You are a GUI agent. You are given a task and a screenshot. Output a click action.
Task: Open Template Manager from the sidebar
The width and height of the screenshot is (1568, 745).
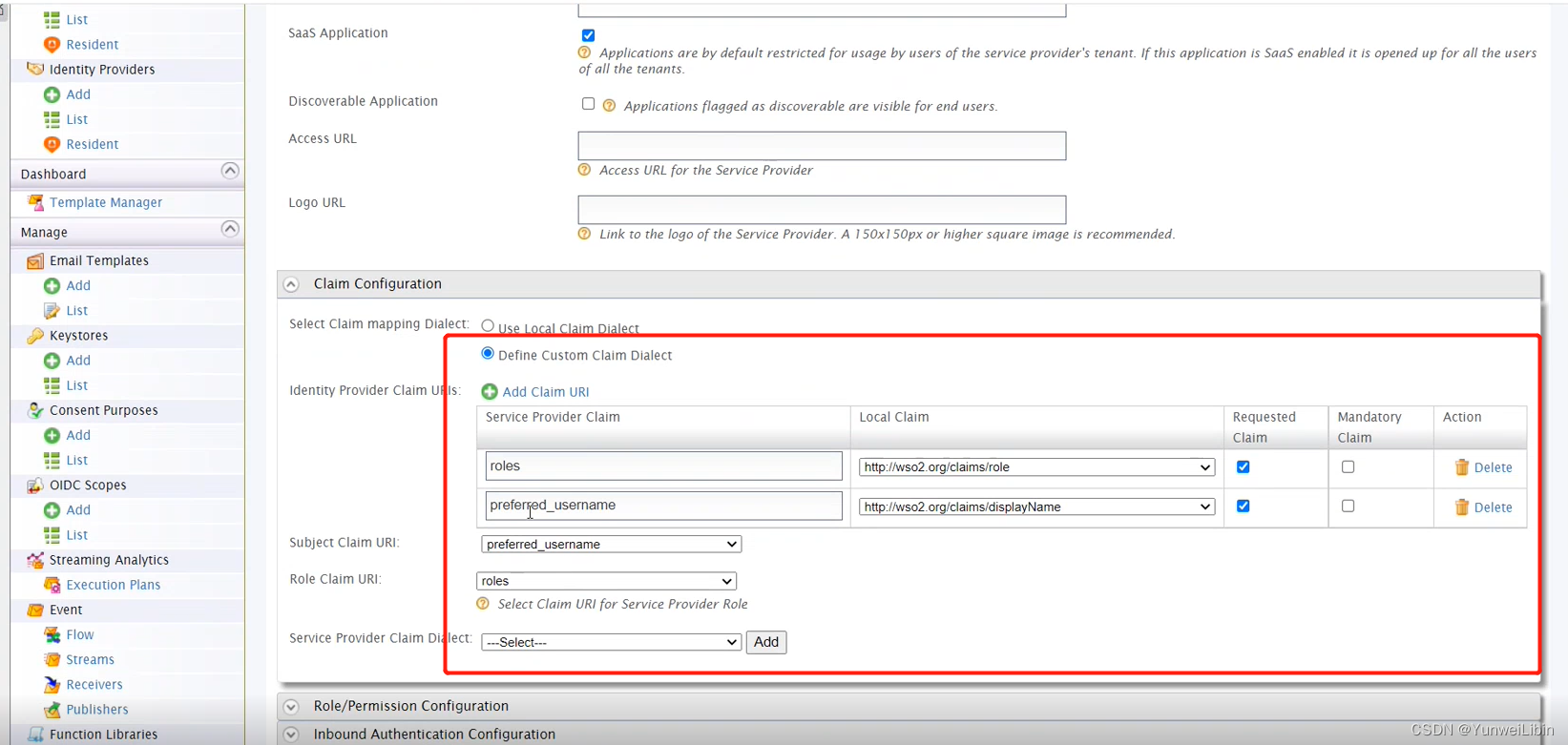coord(106,202)
